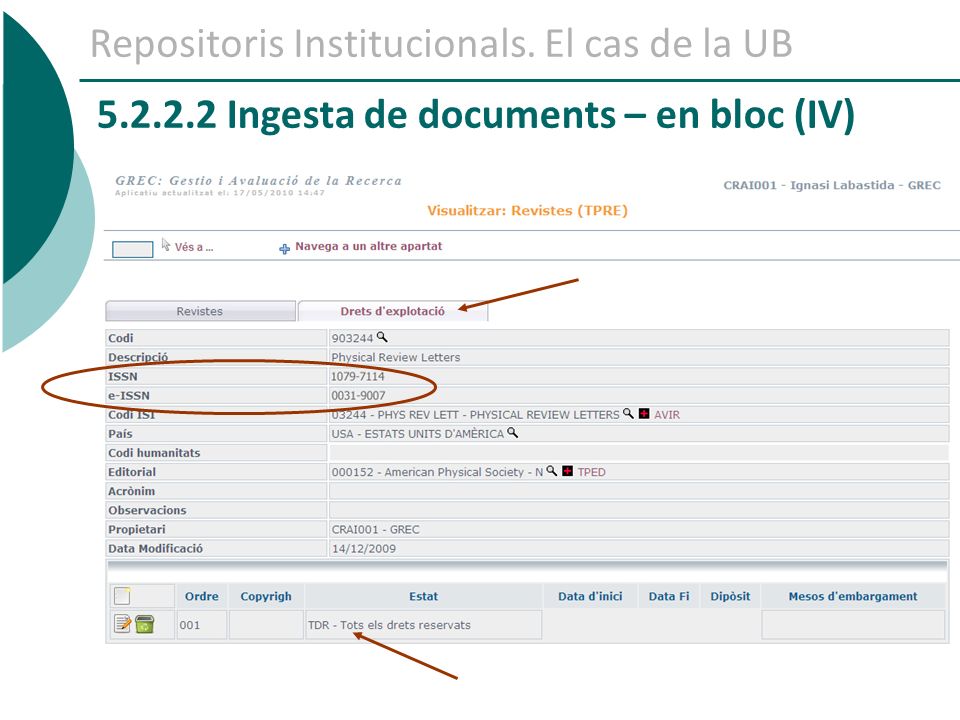
Task: Click the red plus icon before TPED
Action: point(568,471)
